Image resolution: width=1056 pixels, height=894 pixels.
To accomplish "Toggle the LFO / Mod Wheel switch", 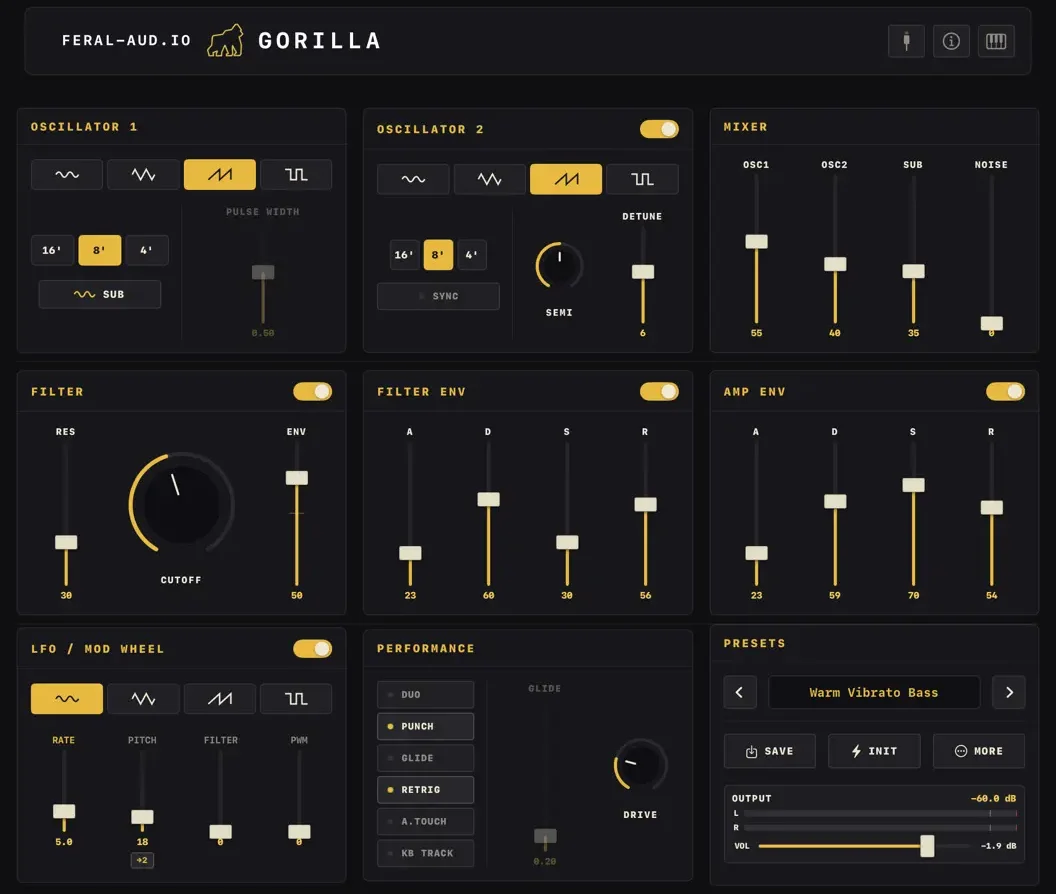I will (312, 649).
